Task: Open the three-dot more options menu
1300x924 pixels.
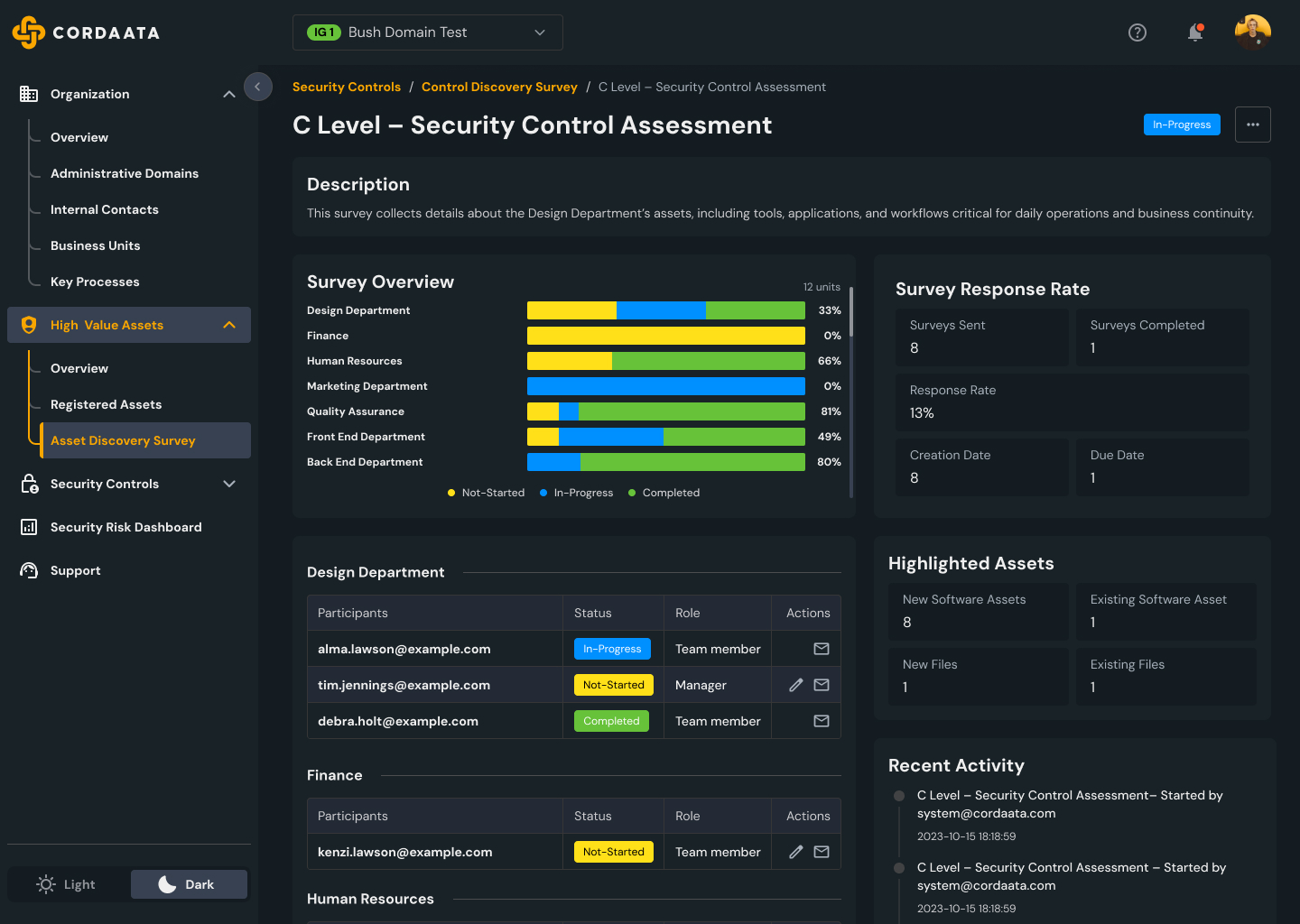Action: coord(1252,125)
